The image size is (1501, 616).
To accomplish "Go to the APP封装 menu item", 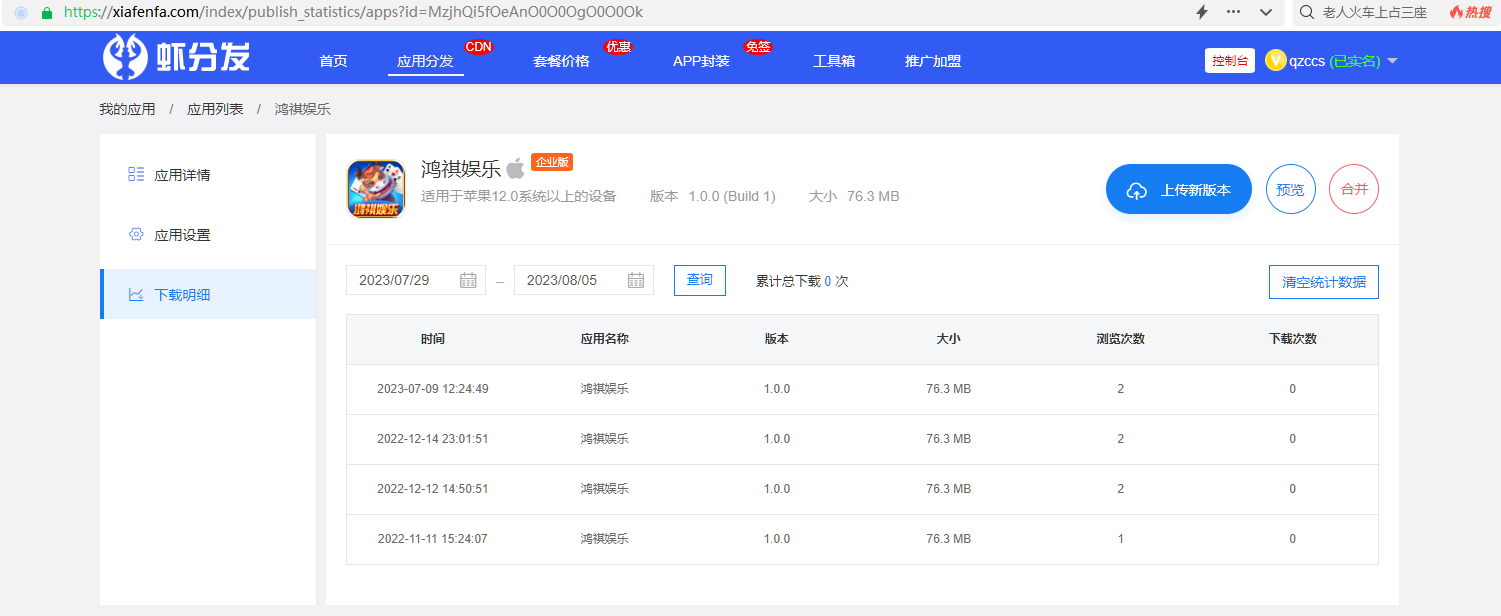I will [x=701, y=61].
